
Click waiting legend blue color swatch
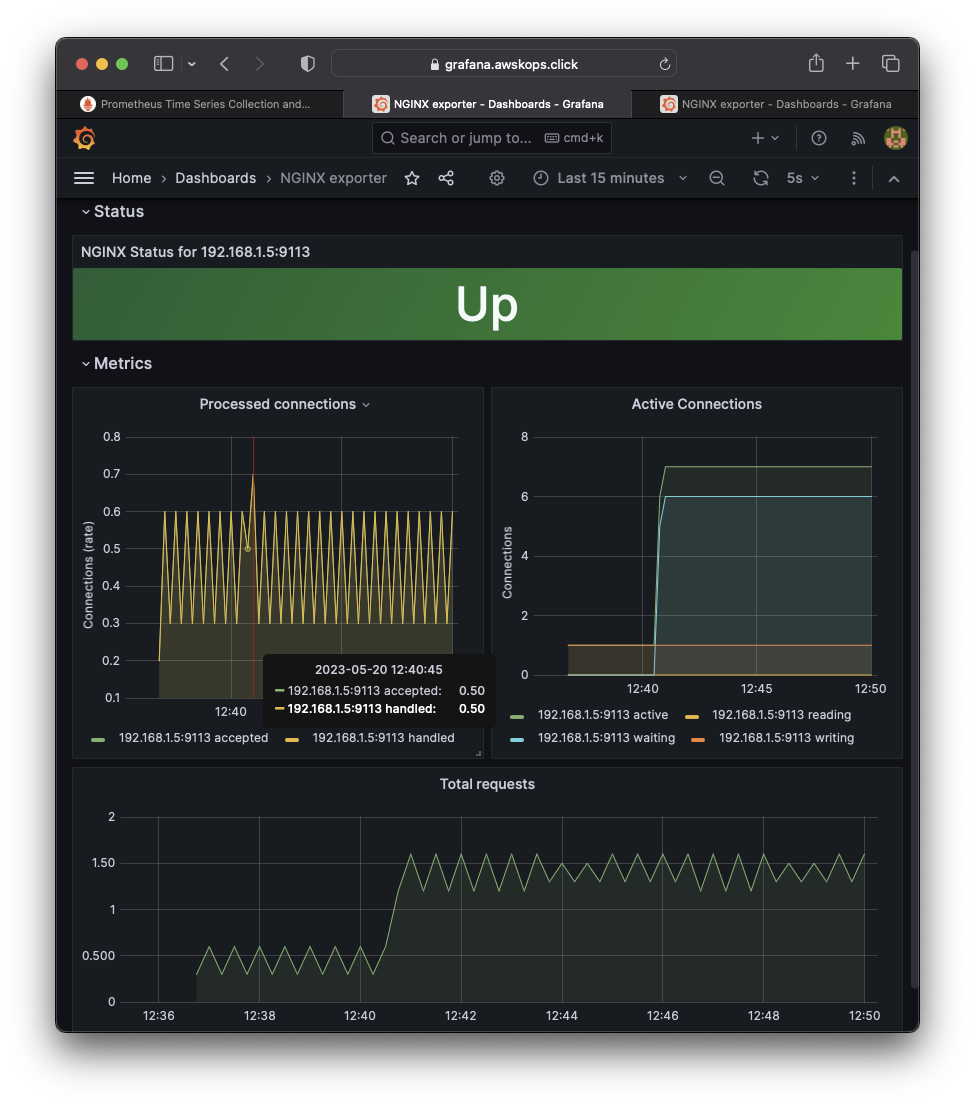pyautogui.click(x=517, y=739)
